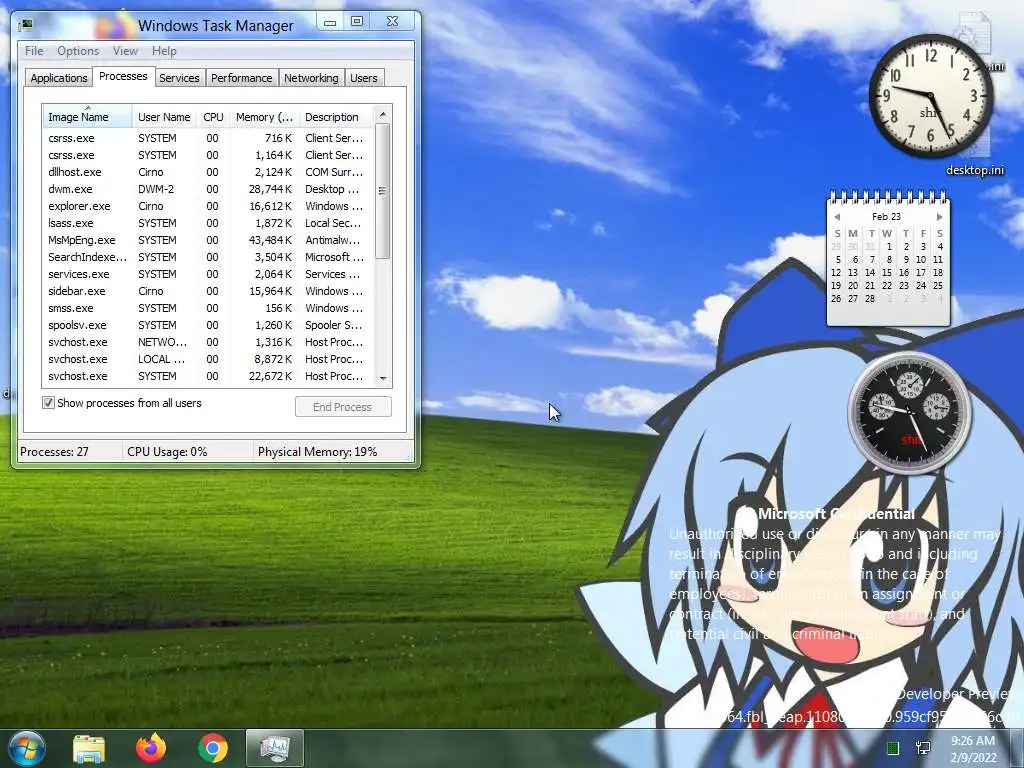Launch Google Chrome from the taskbar
This screenshot has width=1024, height=768.
coord(213,748)
